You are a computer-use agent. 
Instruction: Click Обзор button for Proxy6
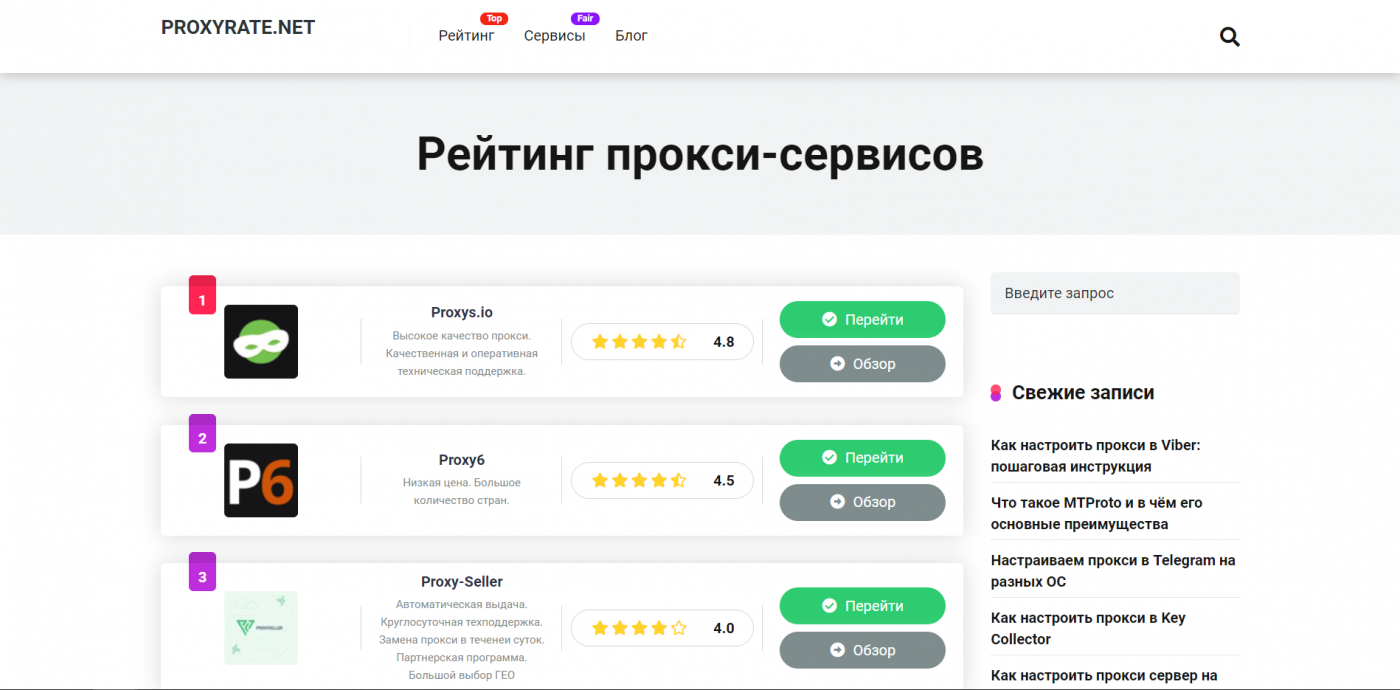point(862,502)
